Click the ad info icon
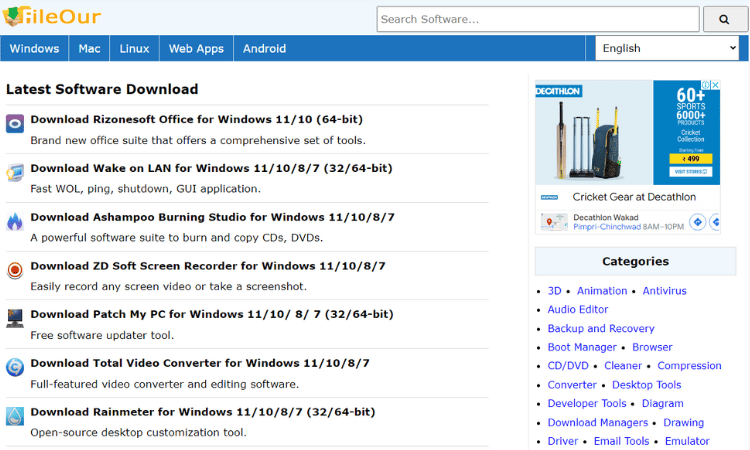The width and height of the screenshot is (750, 450). pos(706,85)
